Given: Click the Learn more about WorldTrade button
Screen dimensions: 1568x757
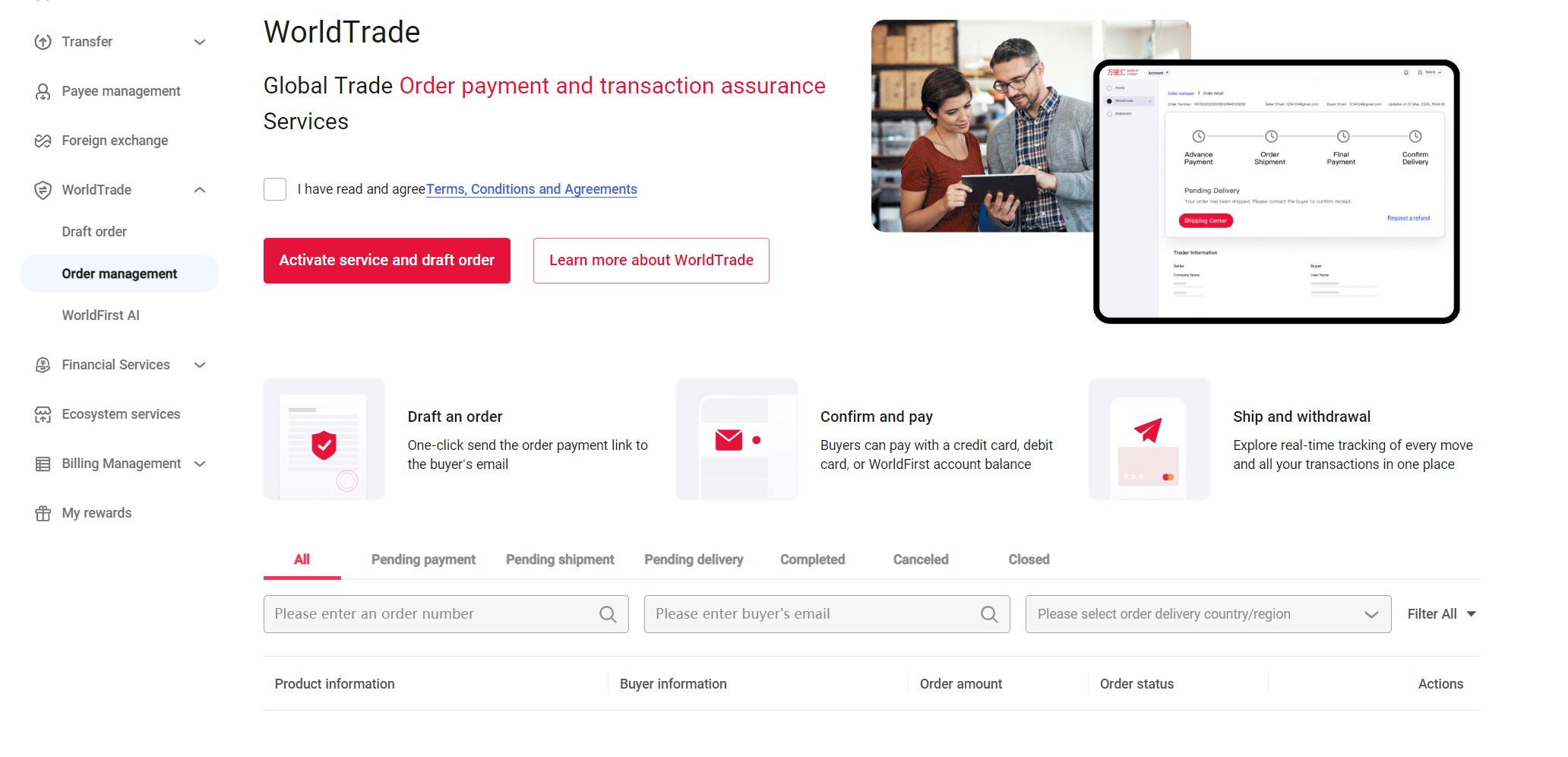Looking at the screenshot, I should (651, 261).
